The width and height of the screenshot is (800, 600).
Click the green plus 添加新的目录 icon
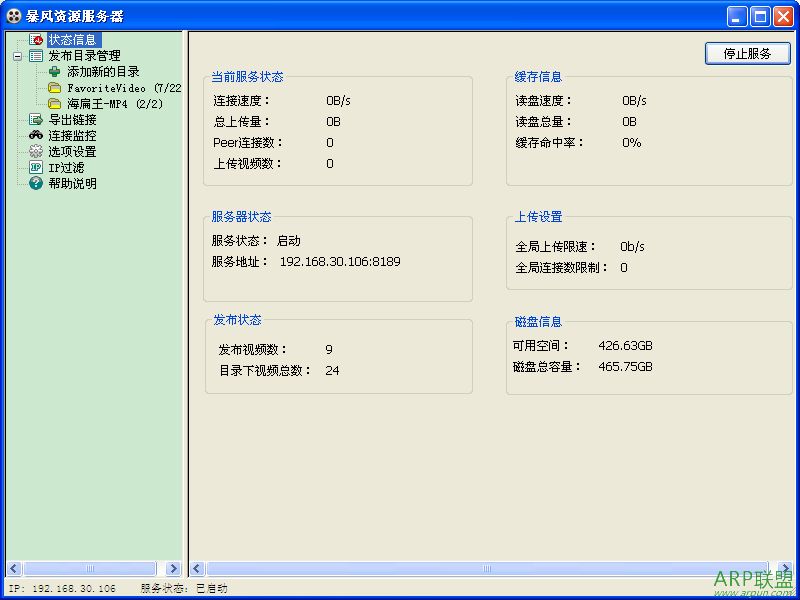pos(55,72)
